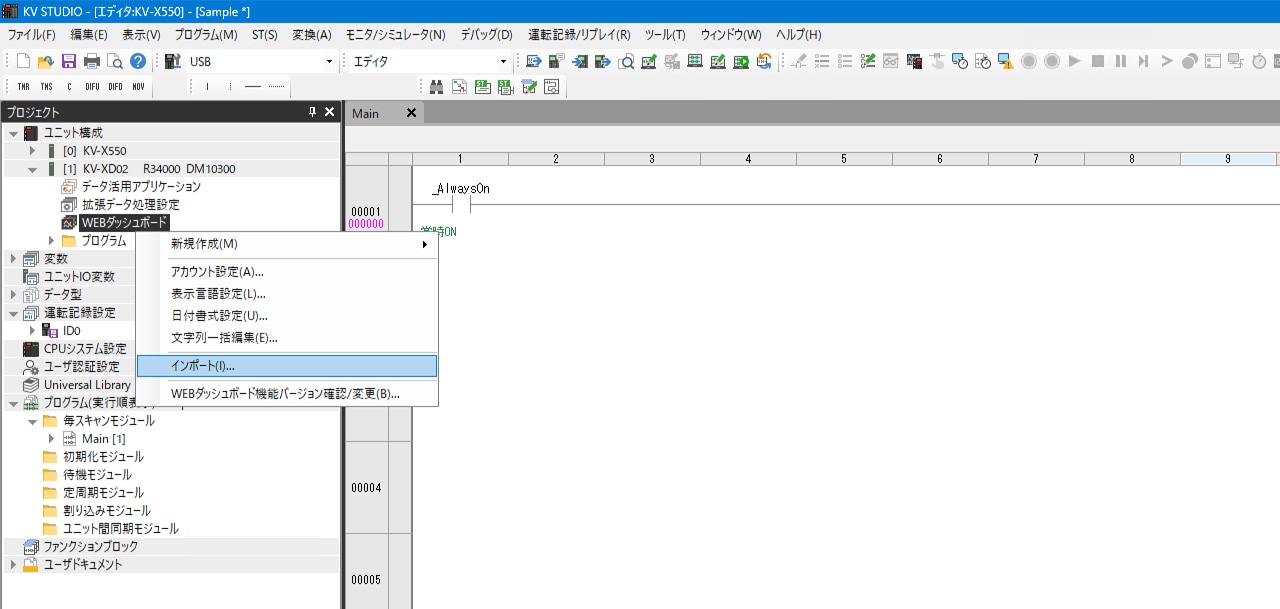Open the エディタ mode dropdown
This screenshot has height=609, width=1280.
coord(504,62)
